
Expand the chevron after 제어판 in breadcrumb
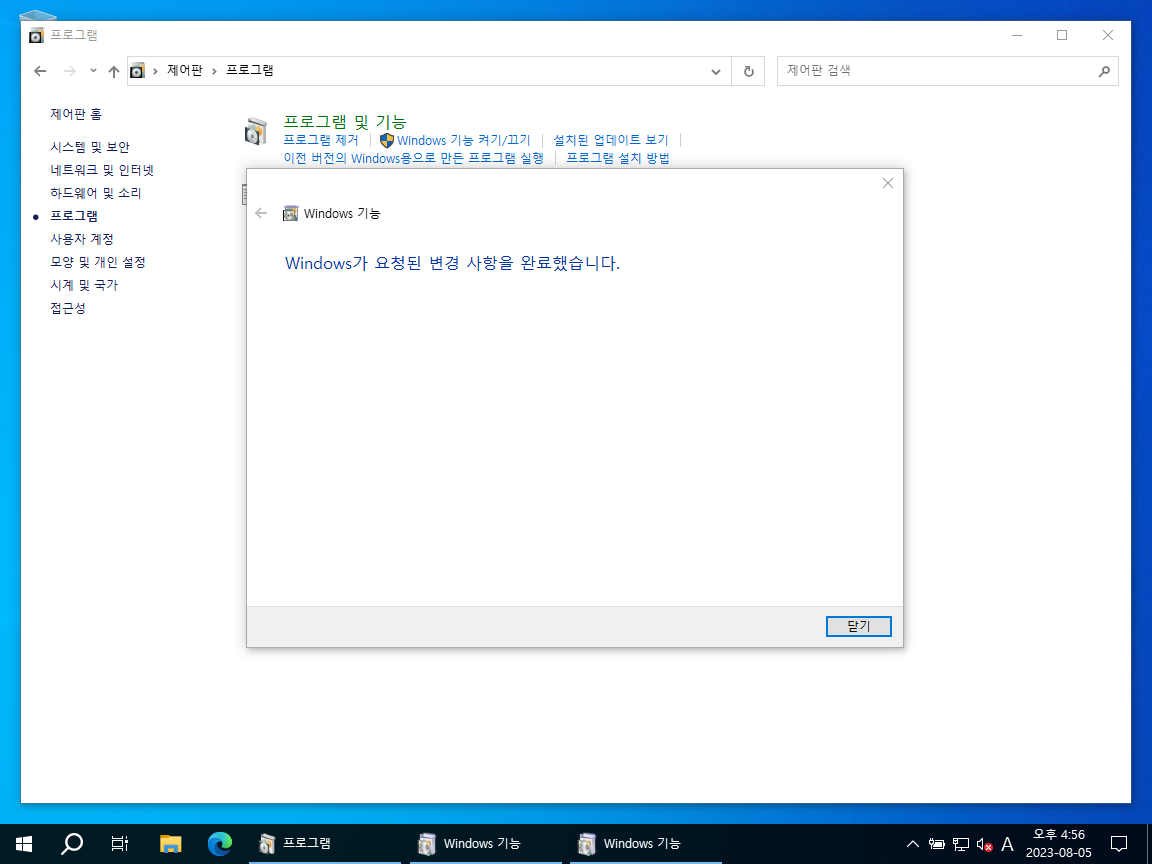tap(215, 71)
